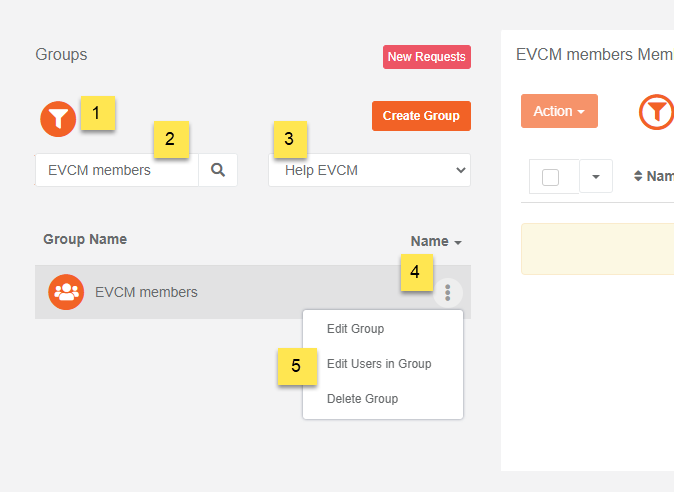
Task: Click the search magnifier icon
Action: 218,170
